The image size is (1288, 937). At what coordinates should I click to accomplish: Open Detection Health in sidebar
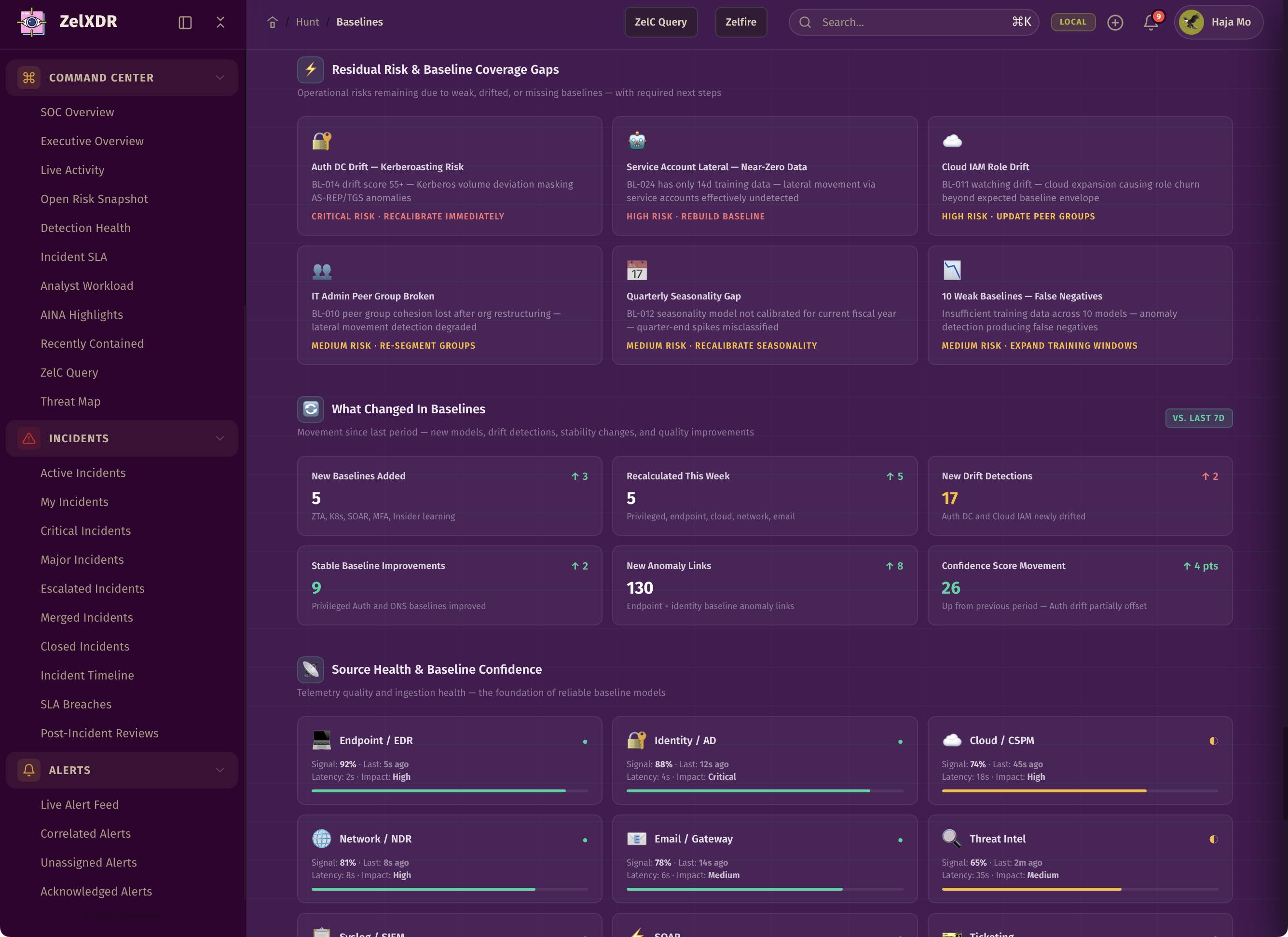click(x=85, y=228)
